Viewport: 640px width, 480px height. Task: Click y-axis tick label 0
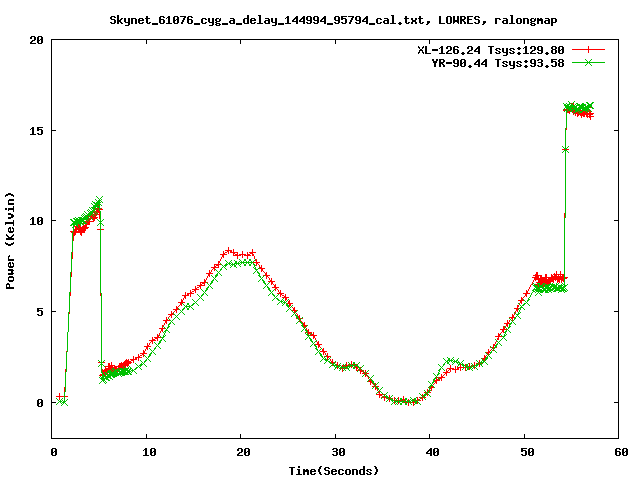coord(40,403)
